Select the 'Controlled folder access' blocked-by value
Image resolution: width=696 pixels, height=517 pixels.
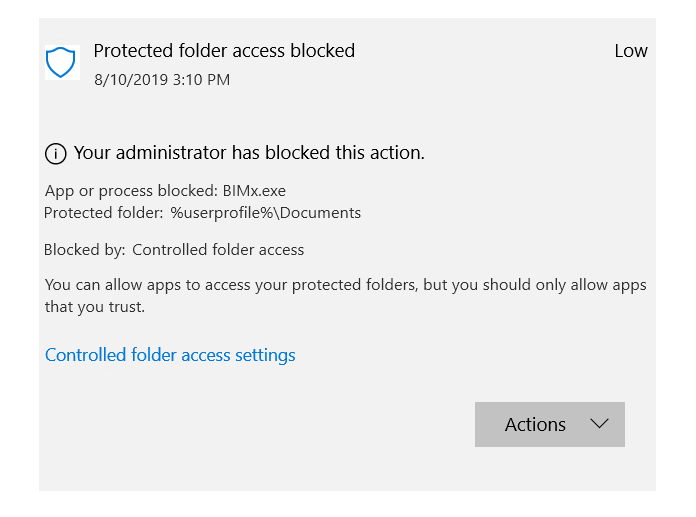point(218,250)
